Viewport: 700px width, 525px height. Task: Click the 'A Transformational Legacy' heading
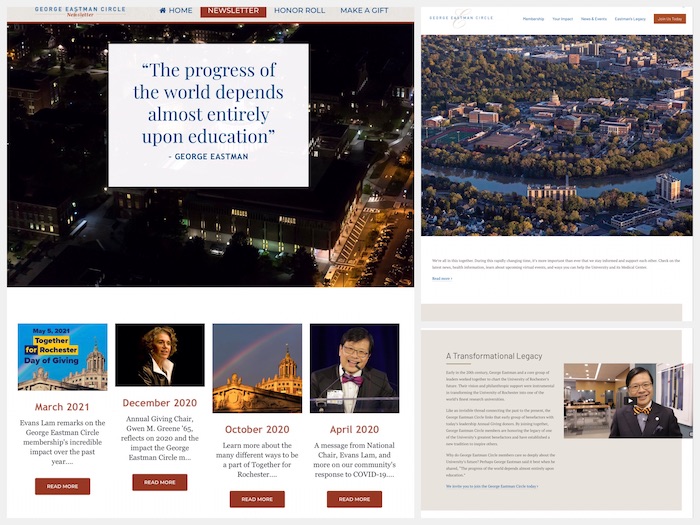(494, 356)
